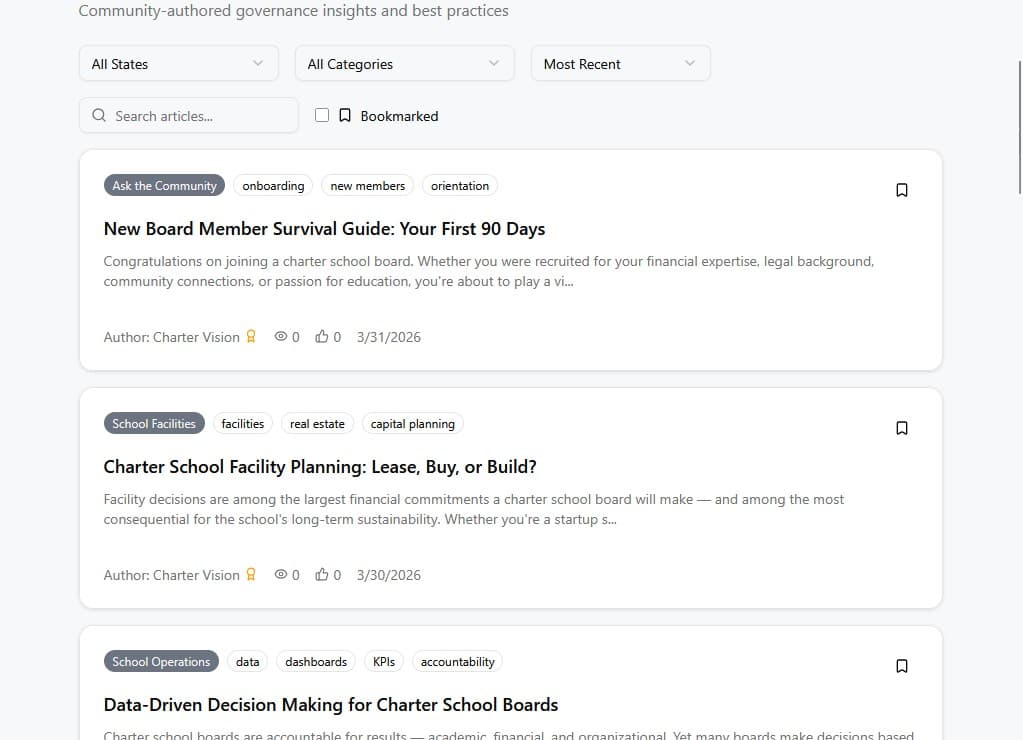Bookmark the New Board Member Survival Guide article
The height and width of the screenshot is (740, 1023).
click(x=902, y=190)
